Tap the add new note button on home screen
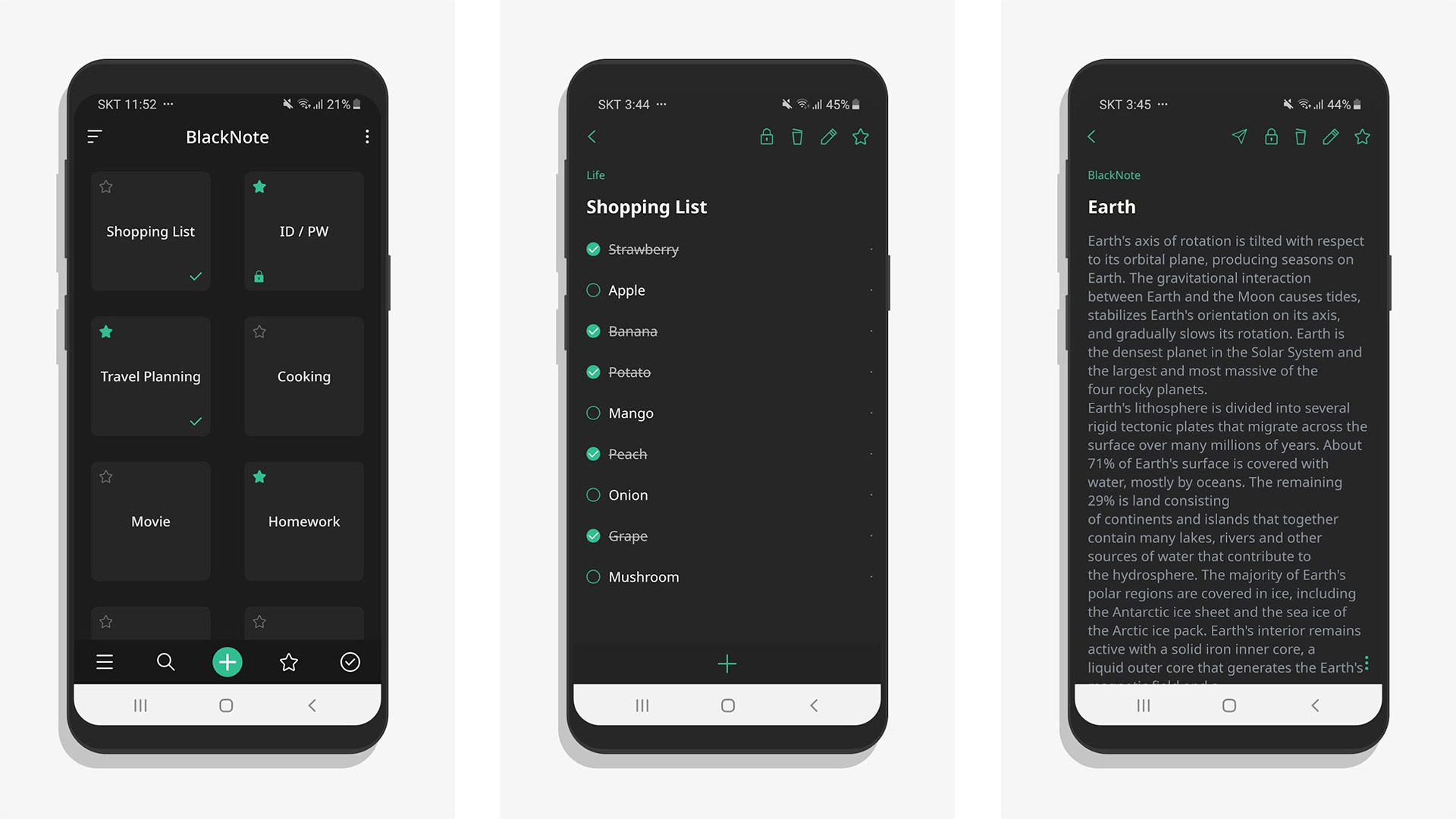The height and width of the screenshot is (819, 1456). pyautogui.click(x=227, y=661)
